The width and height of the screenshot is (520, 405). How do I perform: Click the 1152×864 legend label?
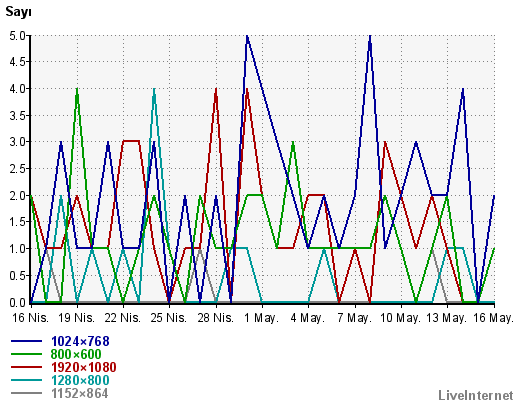(80, 393)
